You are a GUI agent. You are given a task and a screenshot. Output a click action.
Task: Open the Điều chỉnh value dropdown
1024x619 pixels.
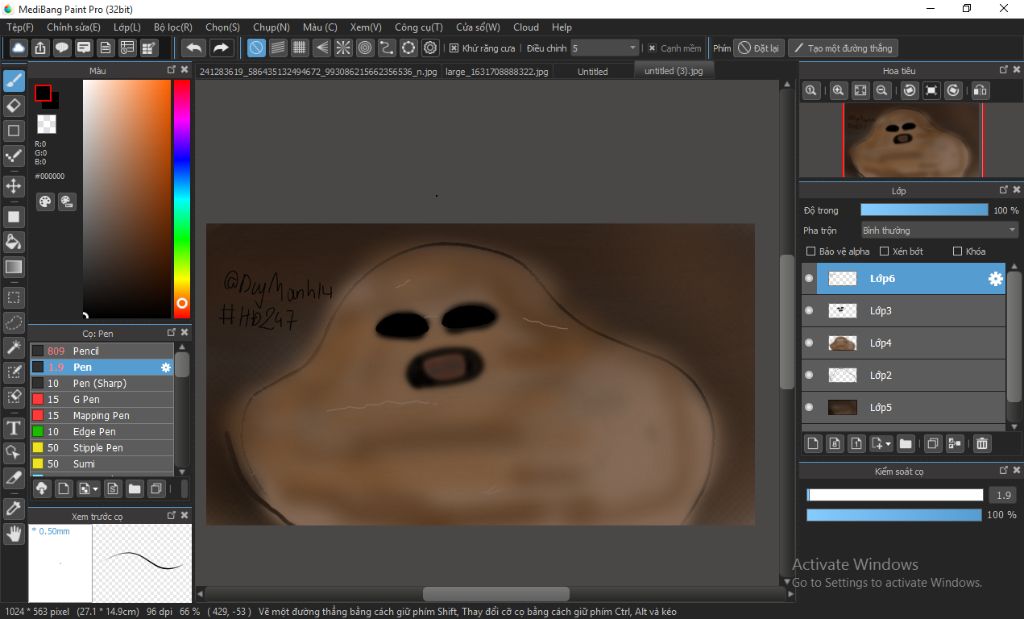604,48
